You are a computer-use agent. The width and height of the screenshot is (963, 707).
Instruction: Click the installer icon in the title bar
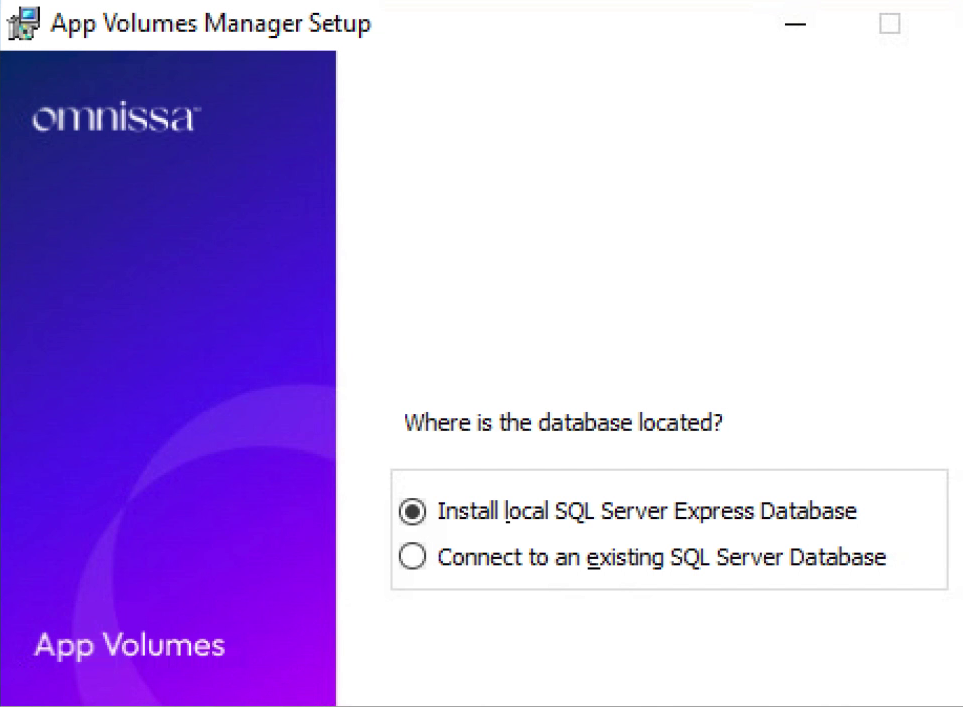point(23,23)
